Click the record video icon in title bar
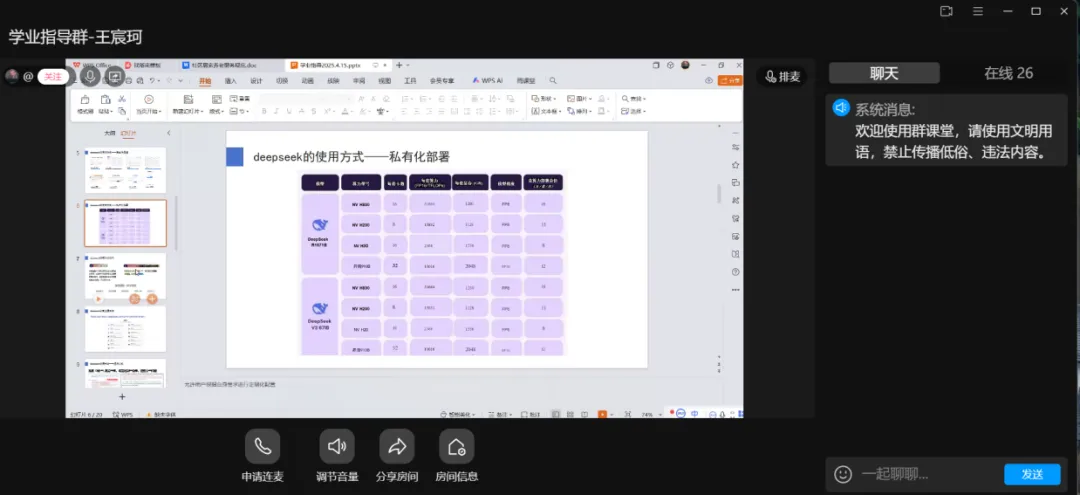 (946, 11)
